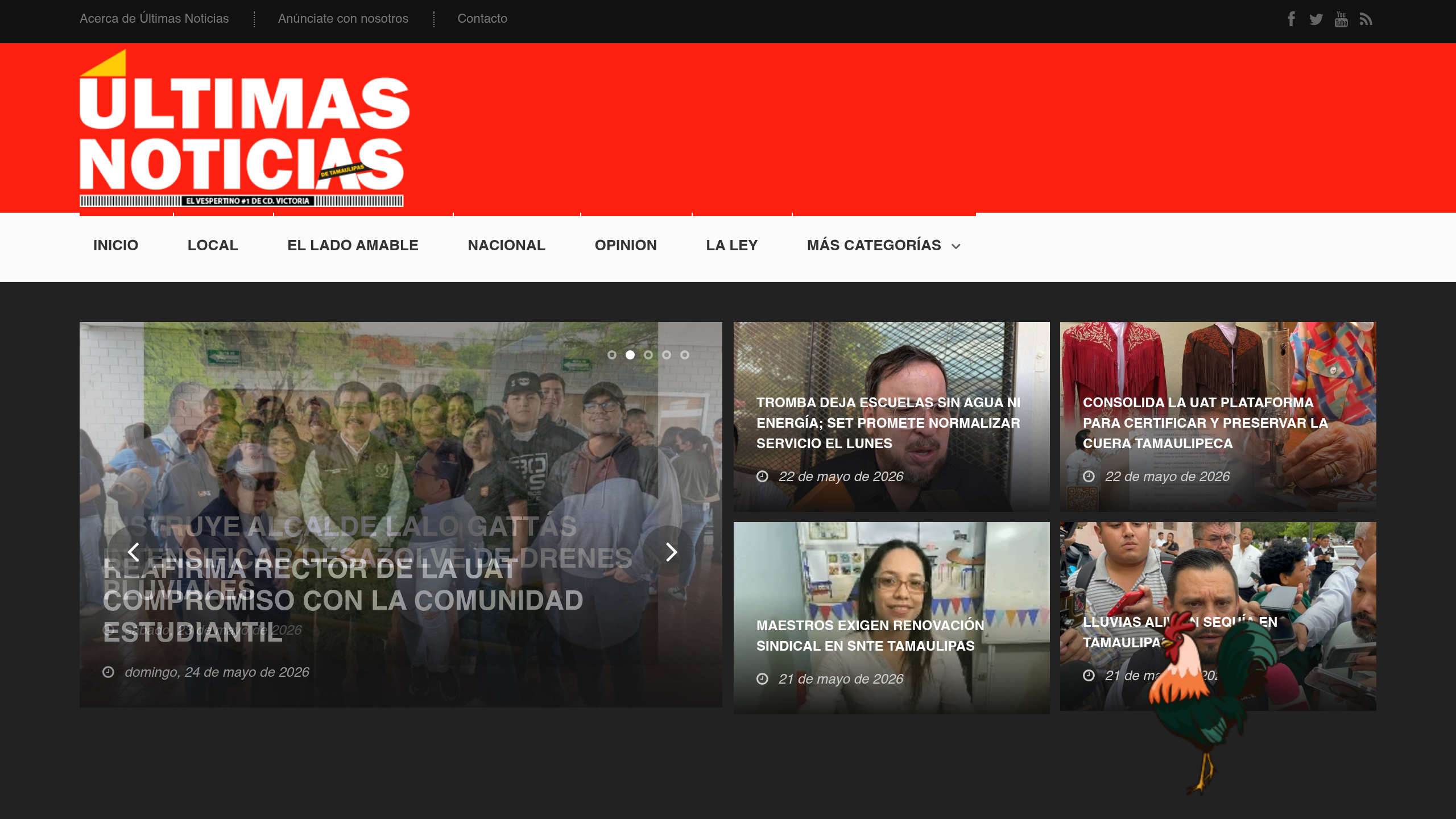The image size is (1456, 819).
Task: Open the RSS feed icon
Action: pos(1366,19)
